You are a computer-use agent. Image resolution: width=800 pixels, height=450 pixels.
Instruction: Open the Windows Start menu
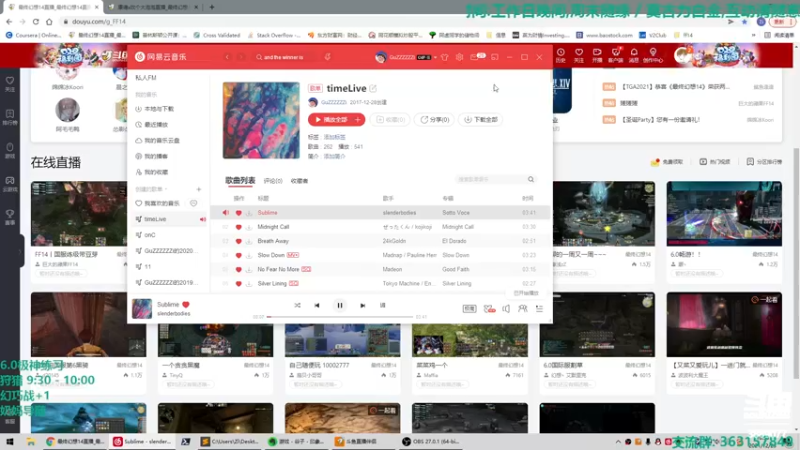(10, 441)
